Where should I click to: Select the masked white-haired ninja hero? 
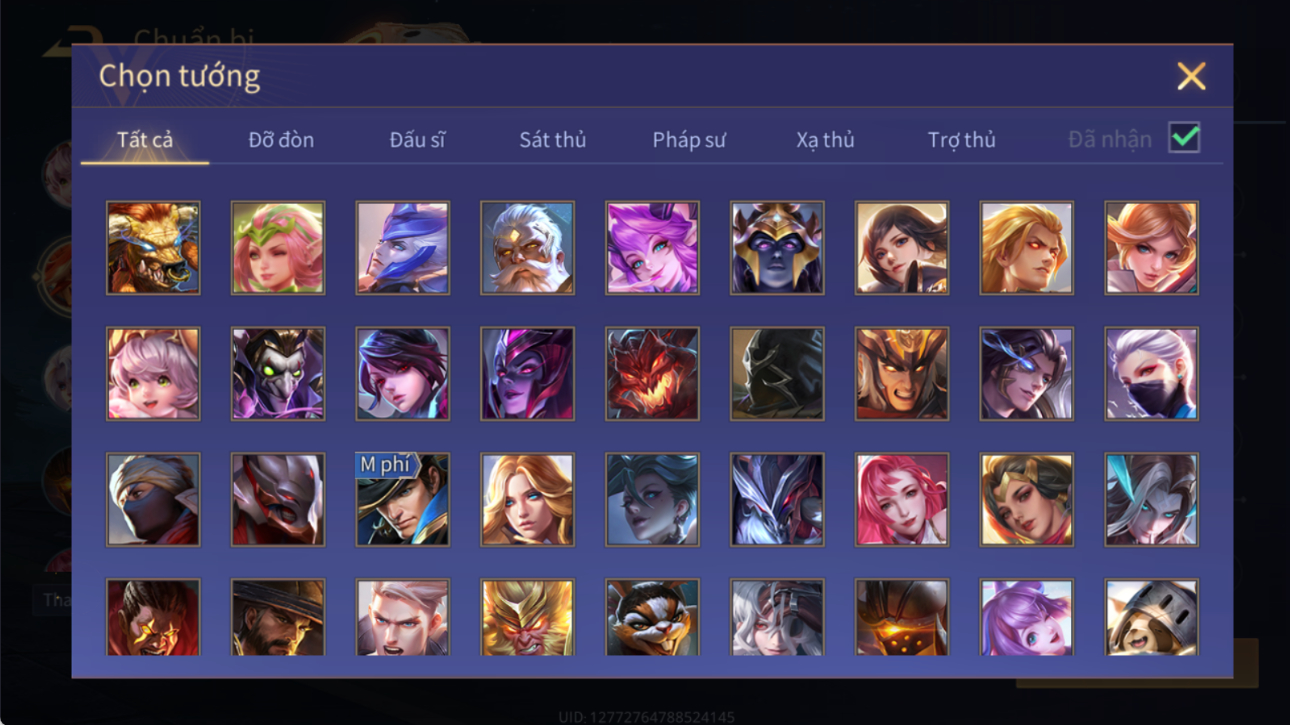click(1151, 374)
